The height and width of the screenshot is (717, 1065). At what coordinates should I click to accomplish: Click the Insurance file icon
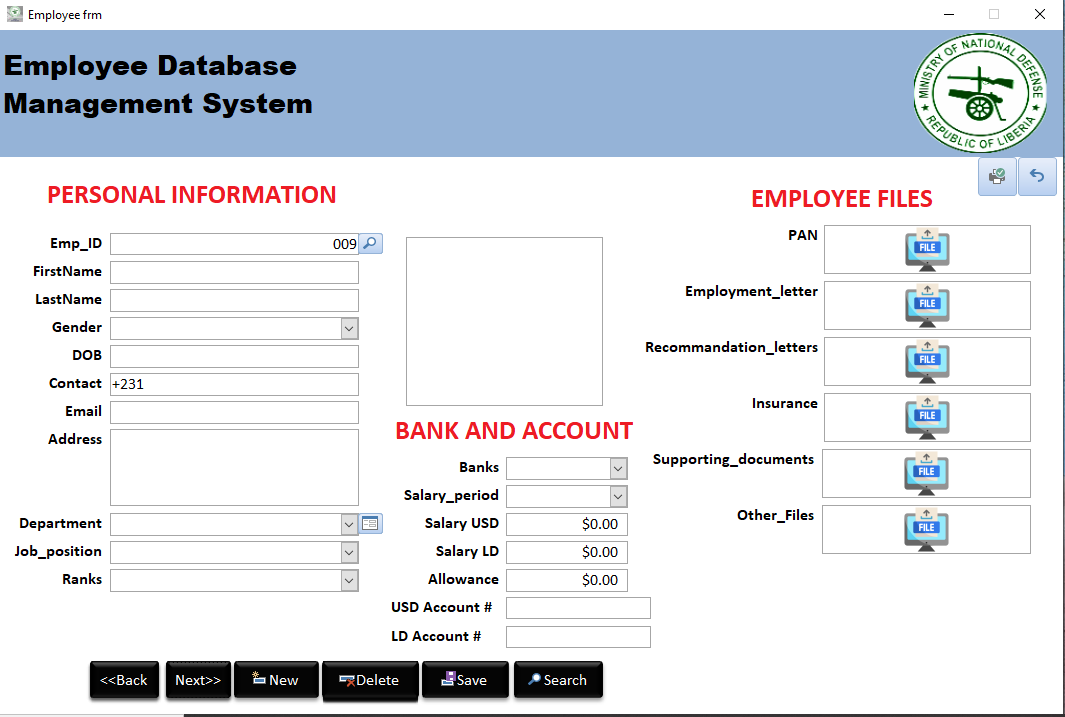[927, 417]
